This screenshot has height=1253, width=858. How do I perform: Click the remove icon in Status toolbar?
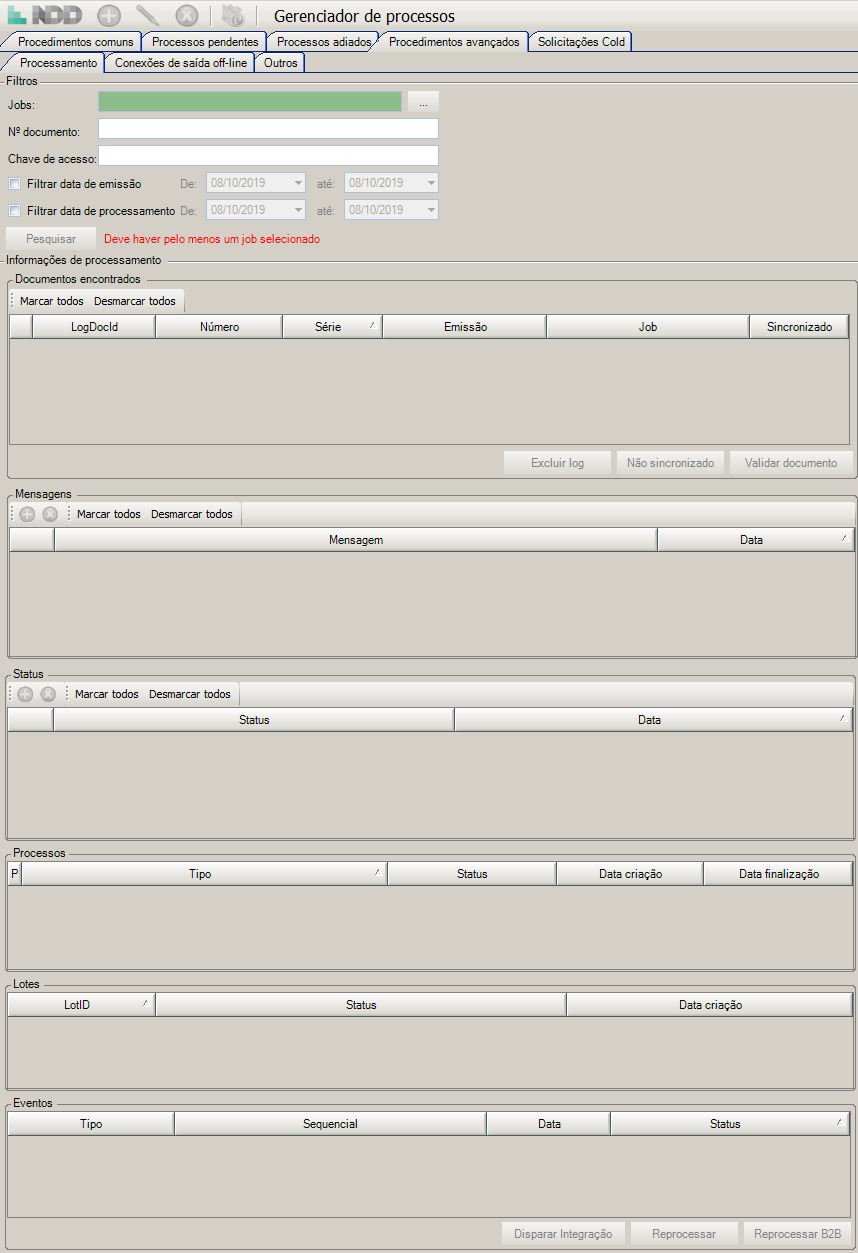tap(48, 694)
